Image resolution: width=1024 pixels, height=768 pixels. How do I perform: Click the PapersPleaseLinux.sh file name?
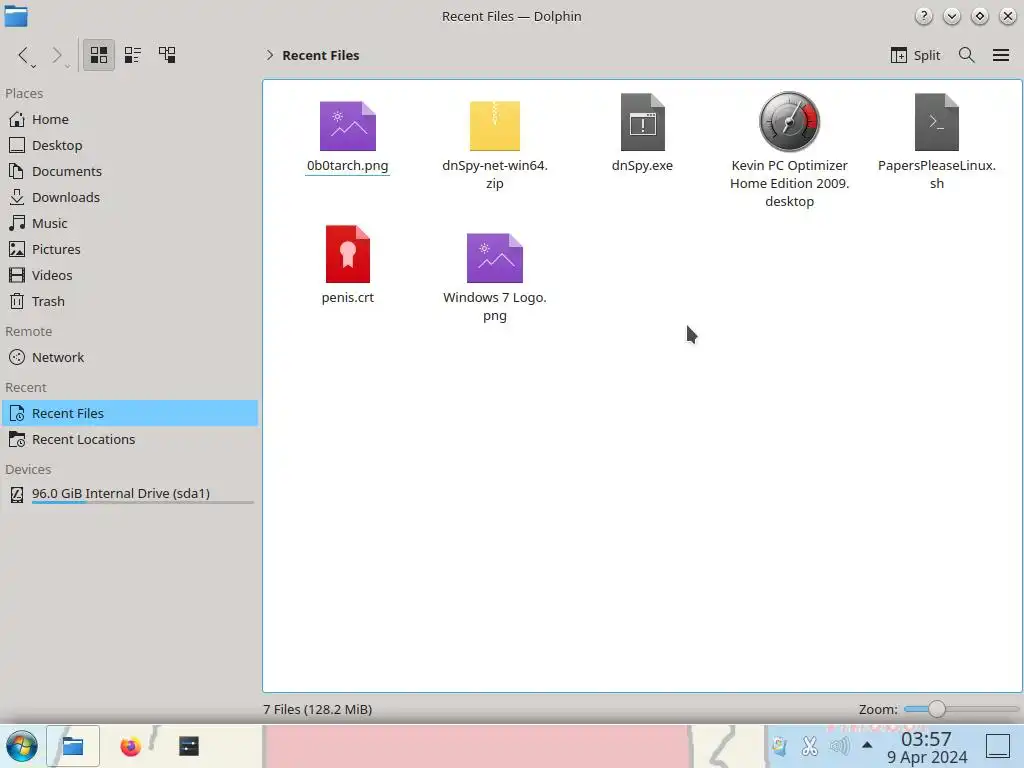pyautogui.click(x=936, y=174)
